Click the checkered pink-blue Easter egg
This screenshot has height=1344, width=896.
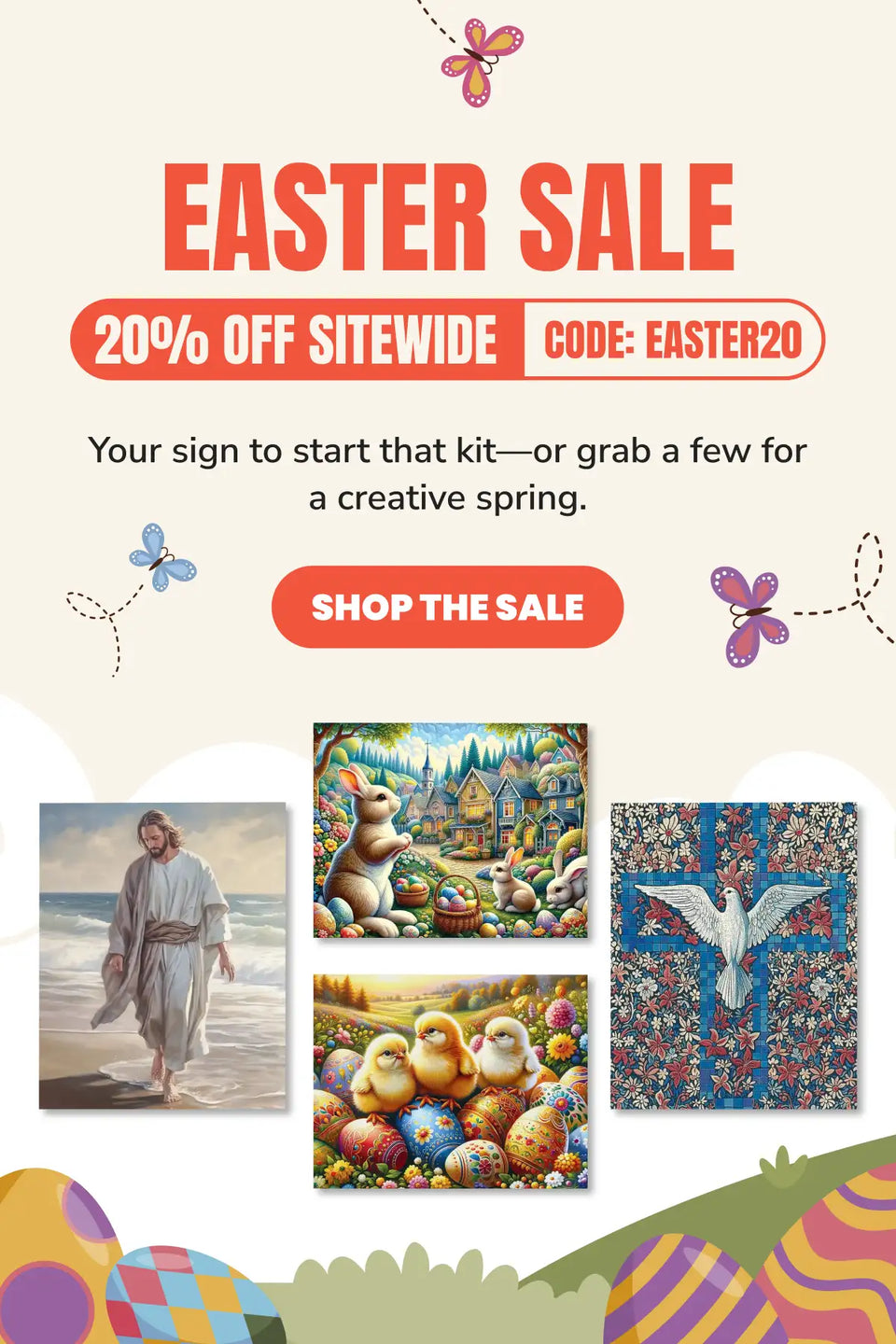[191, 1297]
